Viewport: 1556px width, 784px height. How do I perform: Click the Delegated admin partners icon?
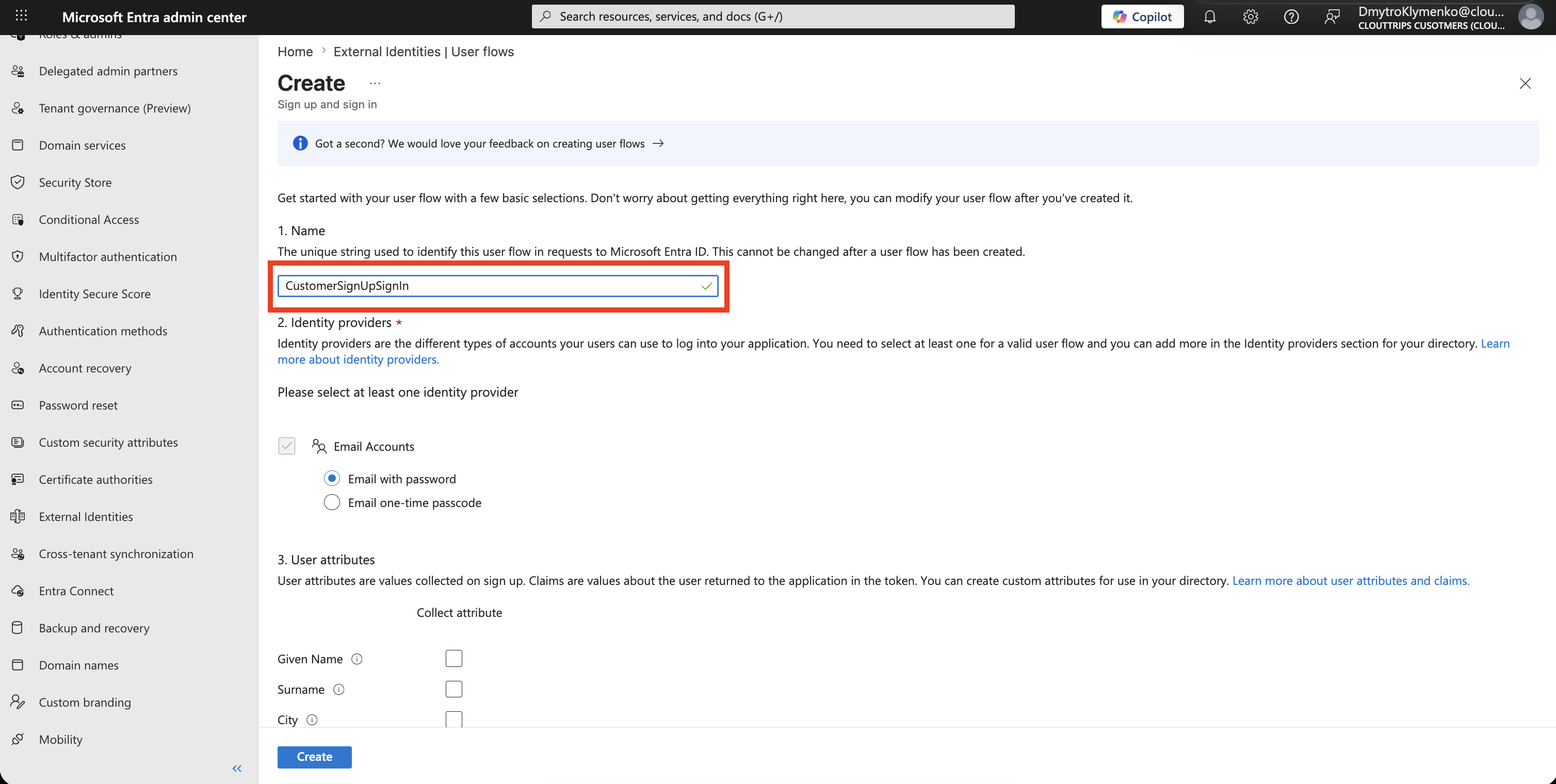pyautogui.click(x=18, y=71)
